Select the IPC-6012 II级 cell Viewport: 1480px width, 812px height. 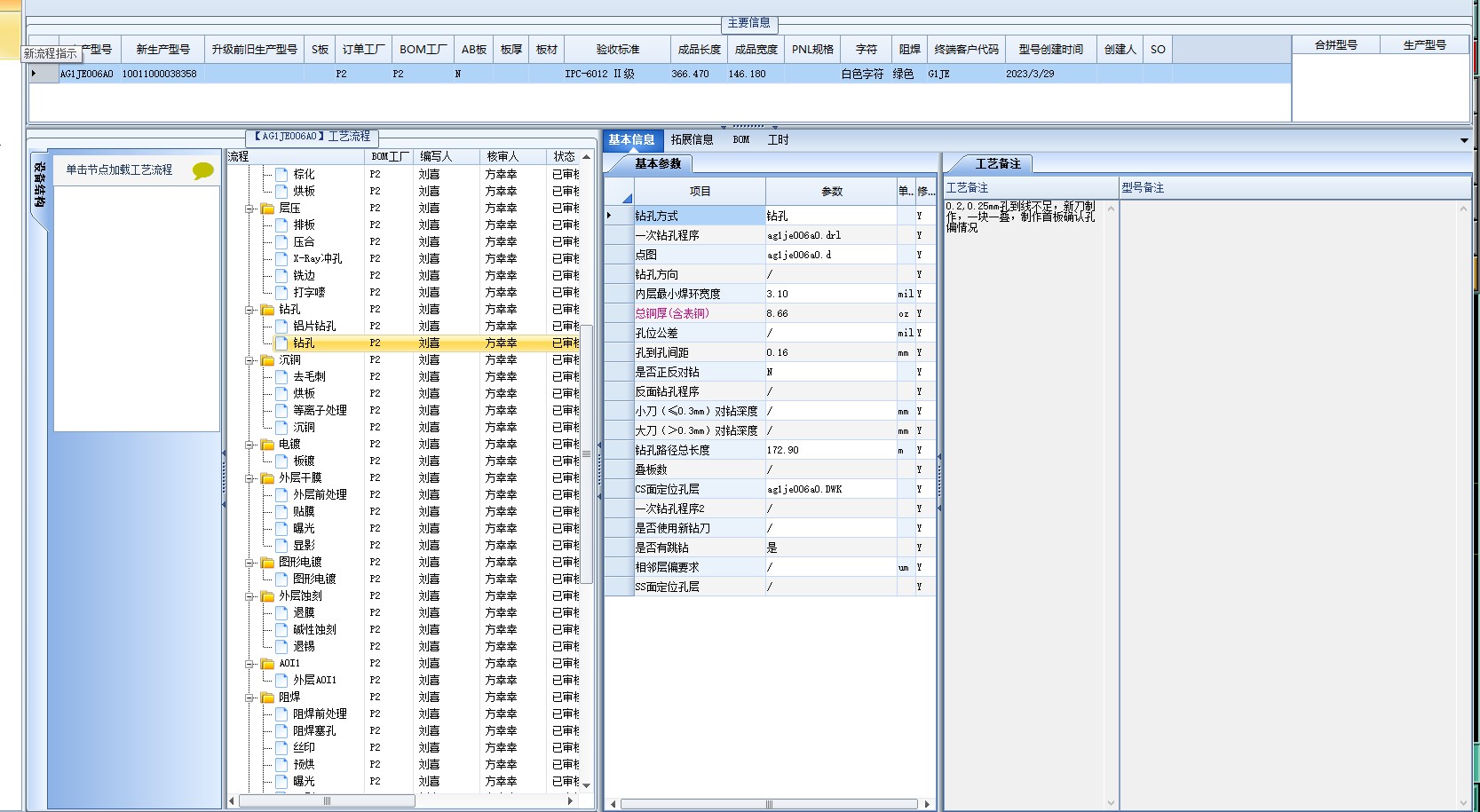click(618, 75)
